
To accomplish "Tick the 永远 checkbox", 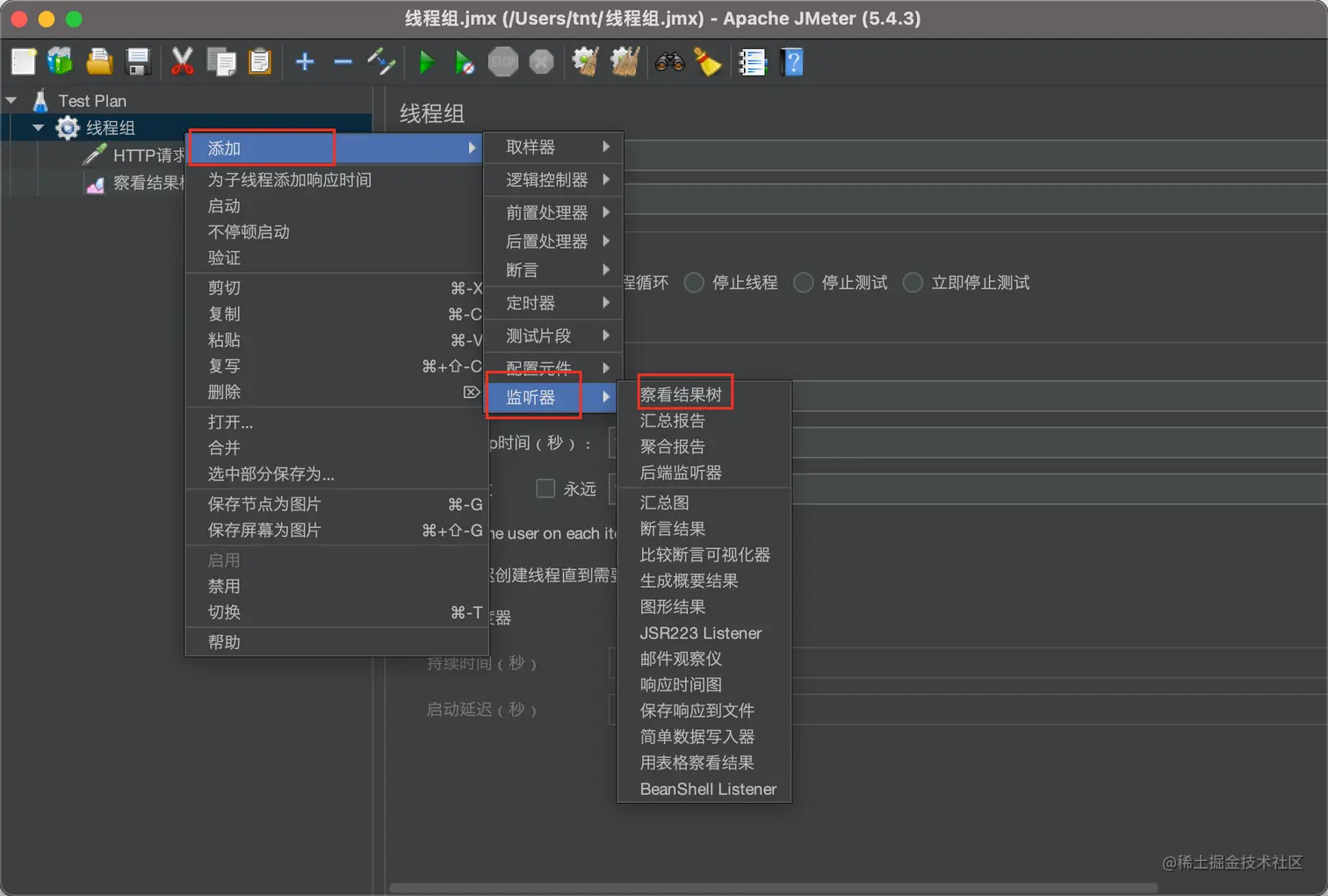I will 545,488.
